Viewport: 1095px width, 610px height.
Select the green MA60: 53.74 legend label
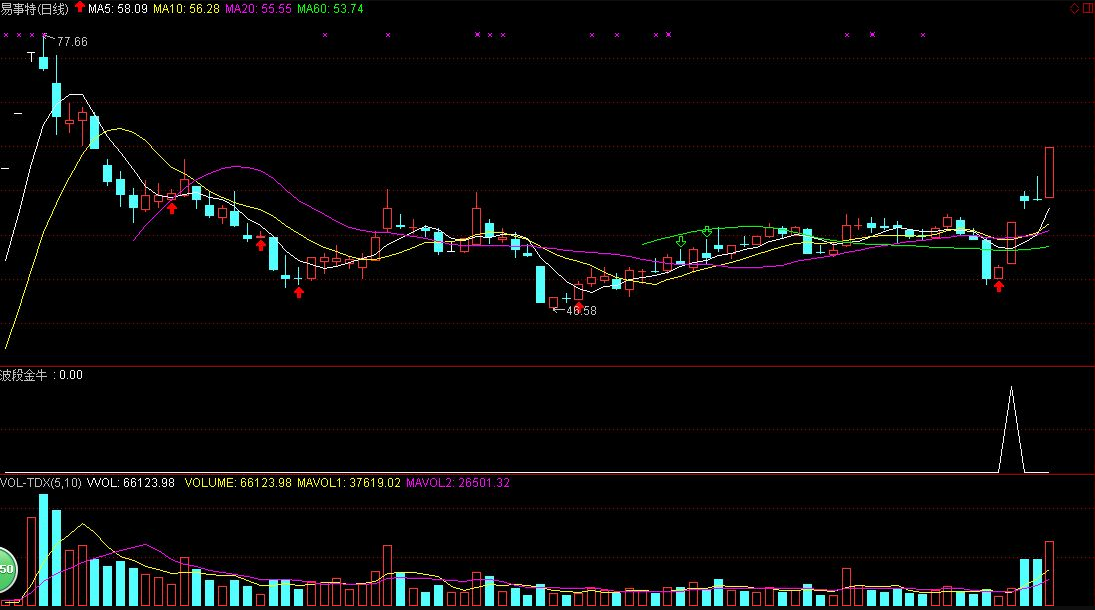pyautogui.click(x=330, y=9)
